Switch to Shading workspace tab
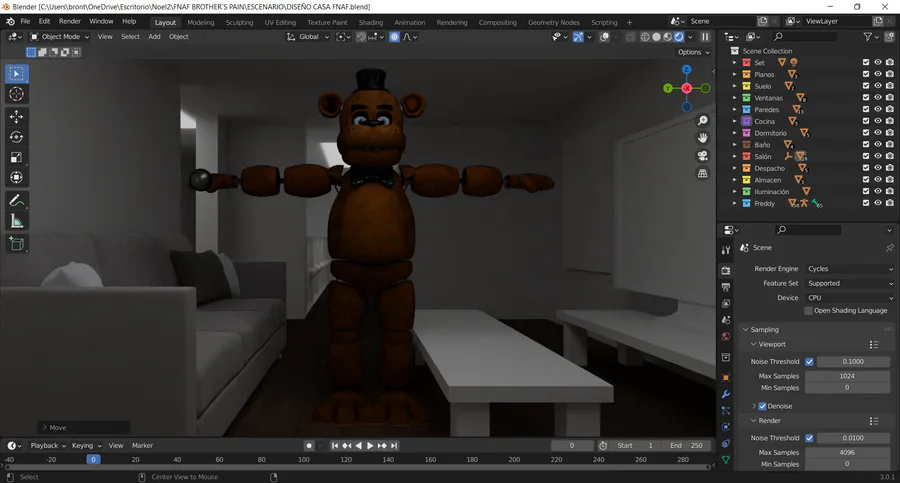 click(371, 22)
